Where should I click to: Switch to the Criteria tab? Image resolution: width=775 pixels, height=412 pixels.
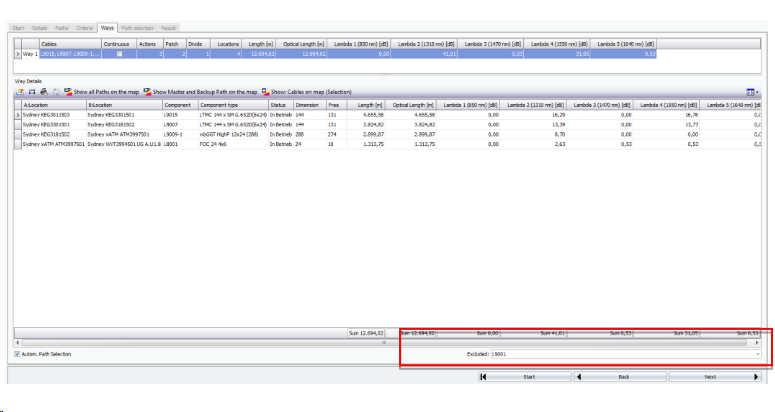85,28
